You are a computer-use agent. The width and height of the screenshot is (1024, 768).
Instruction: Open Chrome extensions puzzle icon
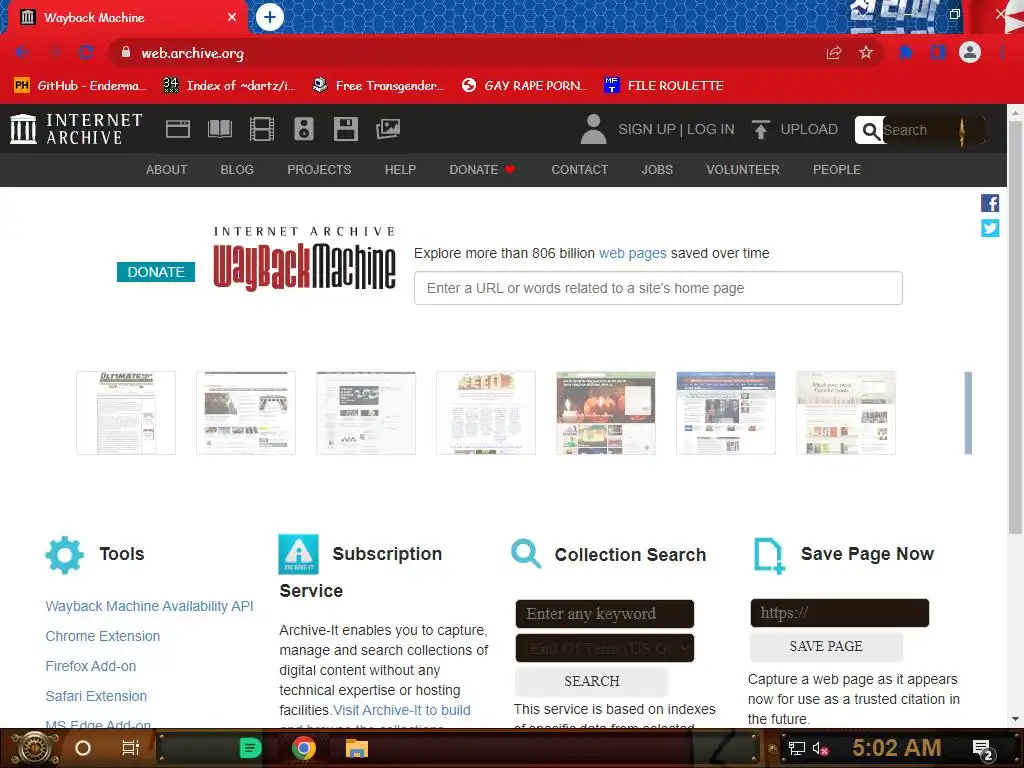(906, 53)
